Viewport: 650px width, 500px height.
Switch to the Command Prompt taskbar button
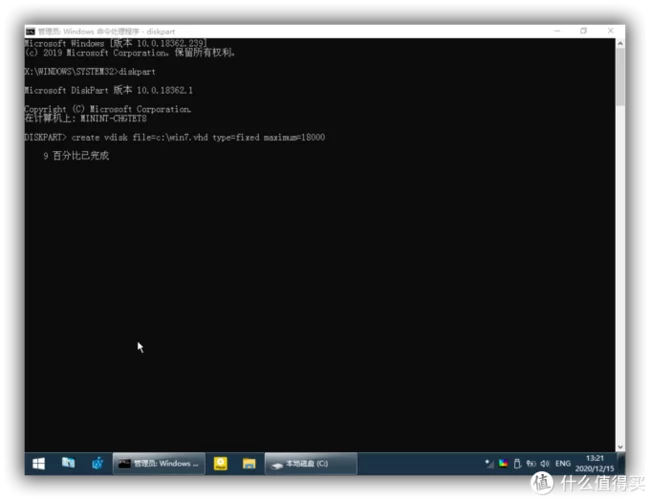(x=158, y=464)
